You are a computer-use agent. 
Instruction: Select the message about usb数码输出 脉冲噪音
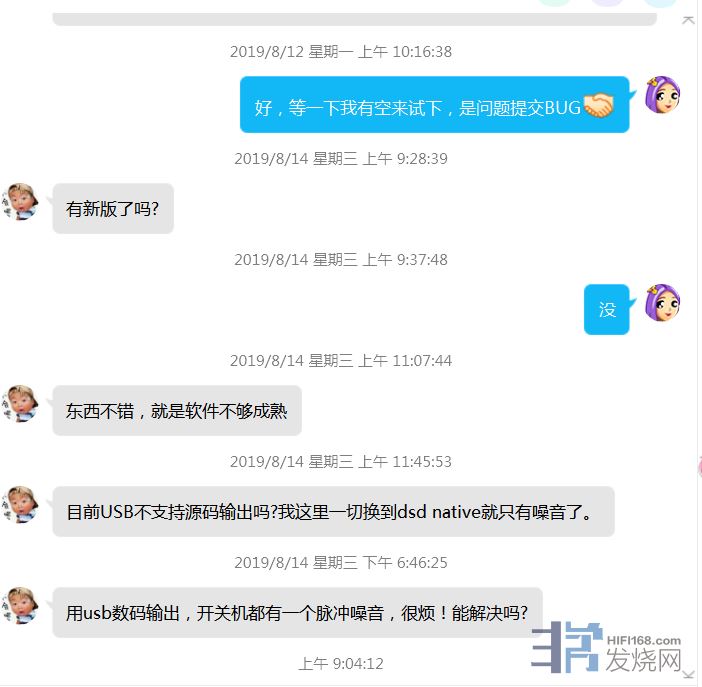point(297,613)
